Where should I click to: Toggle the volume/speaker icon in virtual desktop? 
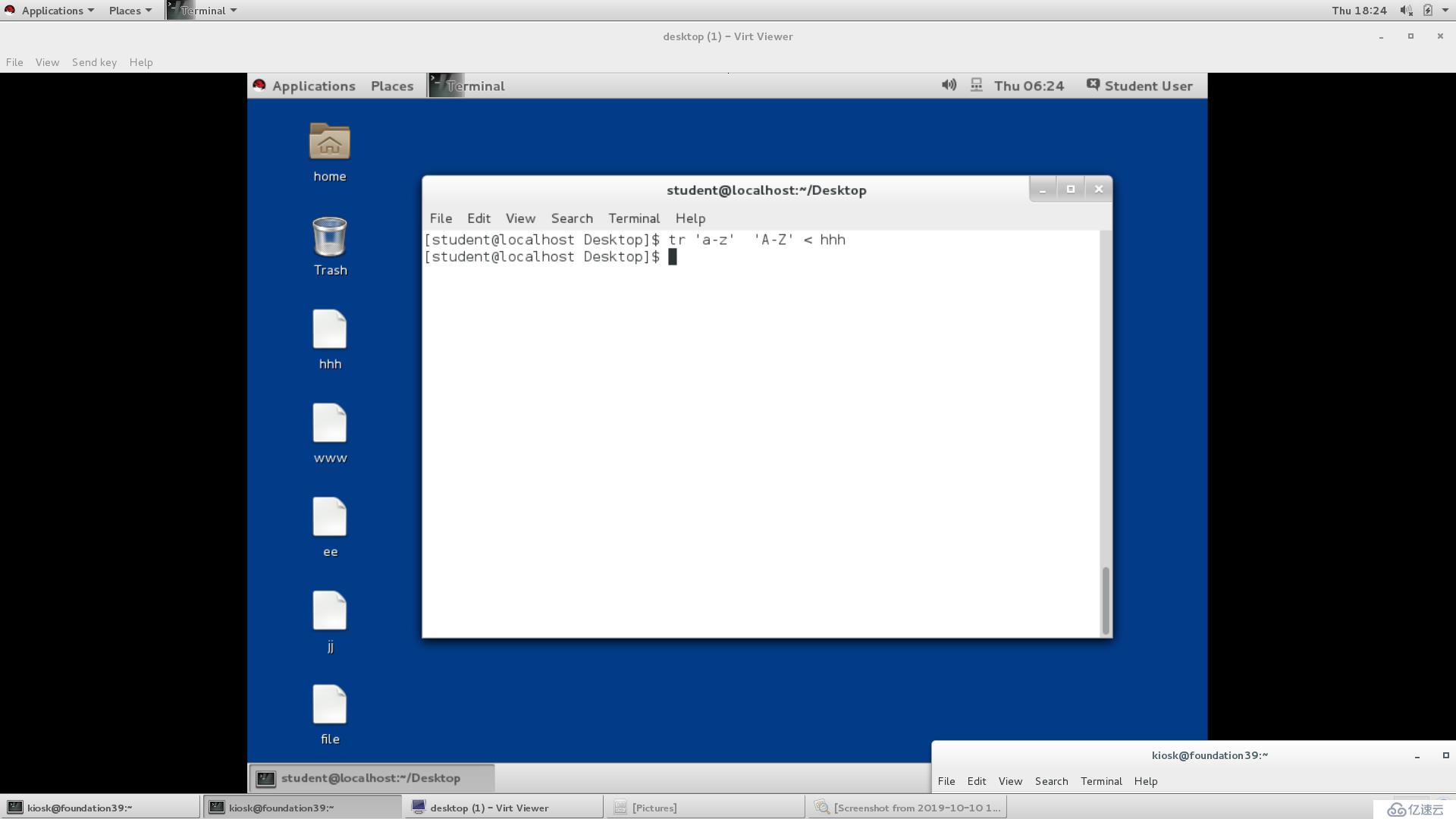pos(949,85)
